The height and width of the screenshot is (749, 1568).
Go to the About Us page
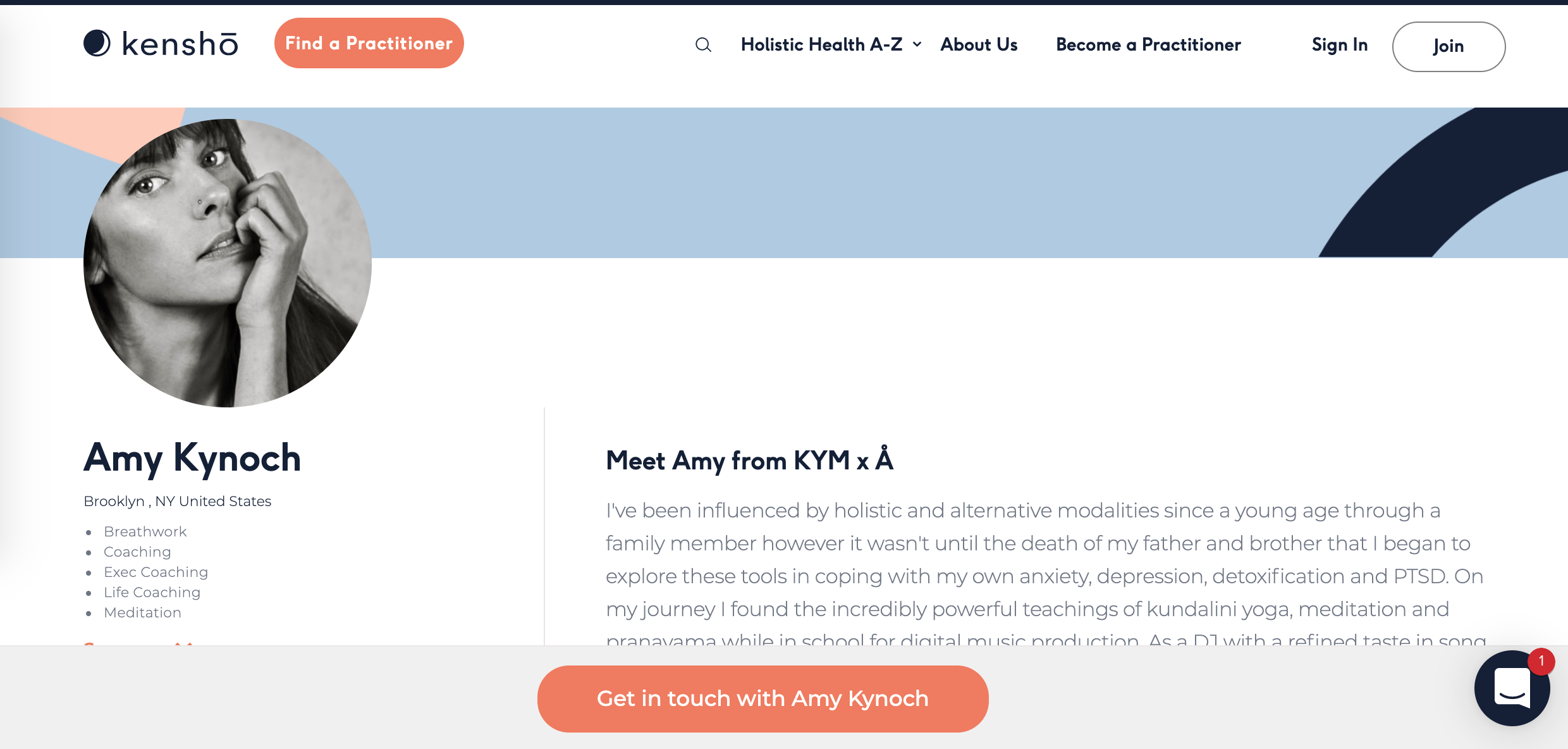[x=979, y=44]
